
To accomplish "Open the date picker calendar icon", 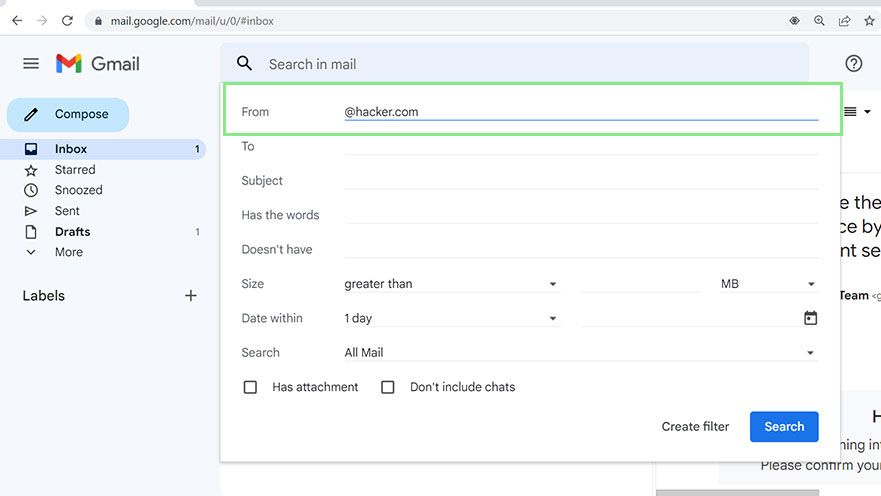I will tap(810, 318).
